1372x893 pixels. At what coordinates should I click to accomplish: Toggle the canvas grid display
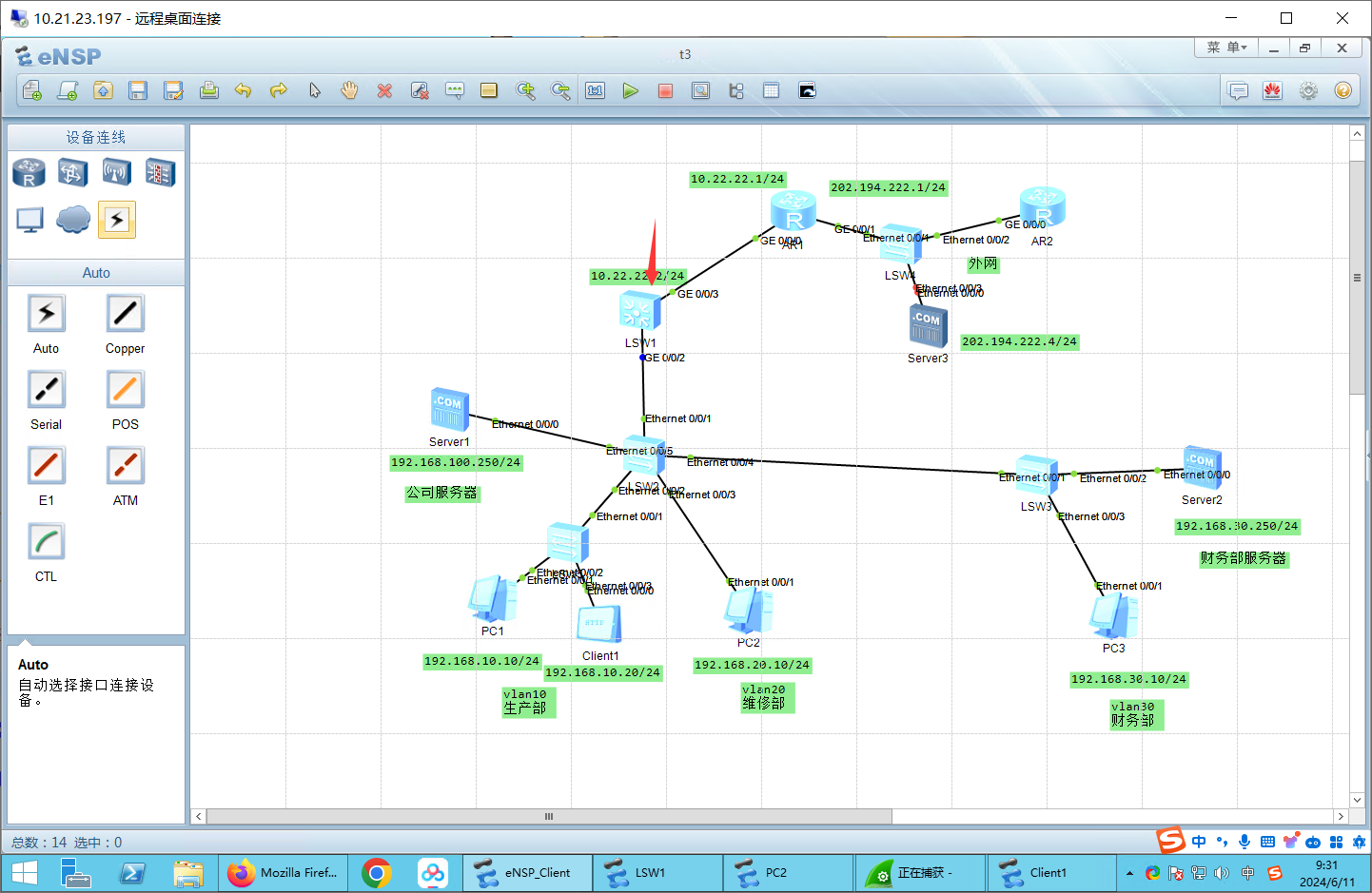coord(772,90)
